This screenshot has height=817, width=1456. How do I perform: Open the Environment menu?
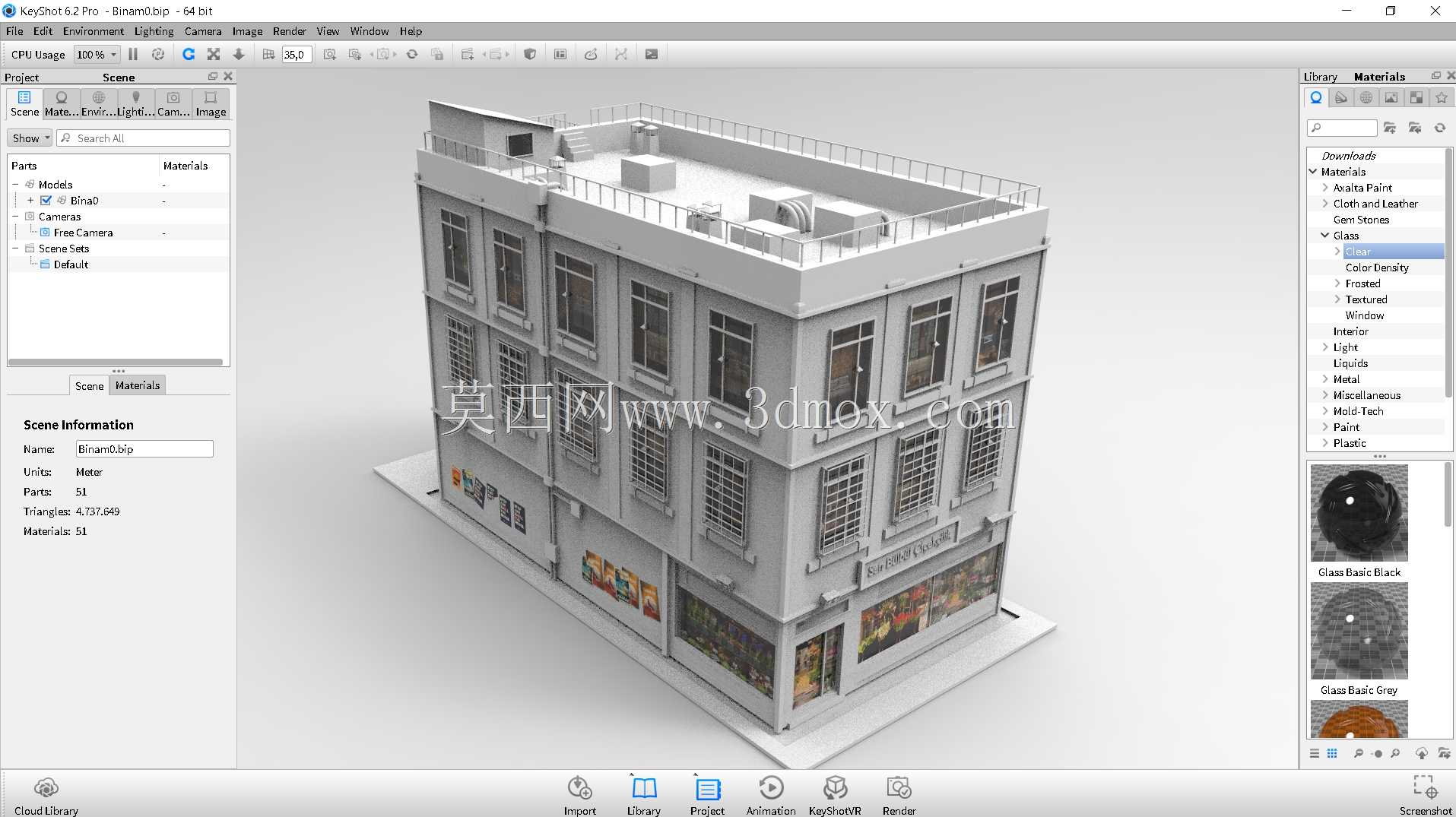(94, 31)
